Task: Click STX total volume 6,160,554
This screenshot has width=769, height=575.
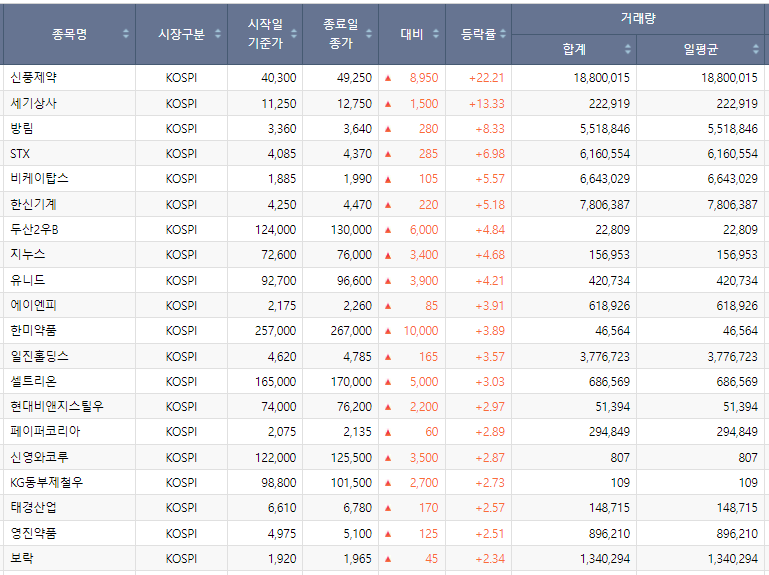Action: pyautogui.click(x=605, y=154)
